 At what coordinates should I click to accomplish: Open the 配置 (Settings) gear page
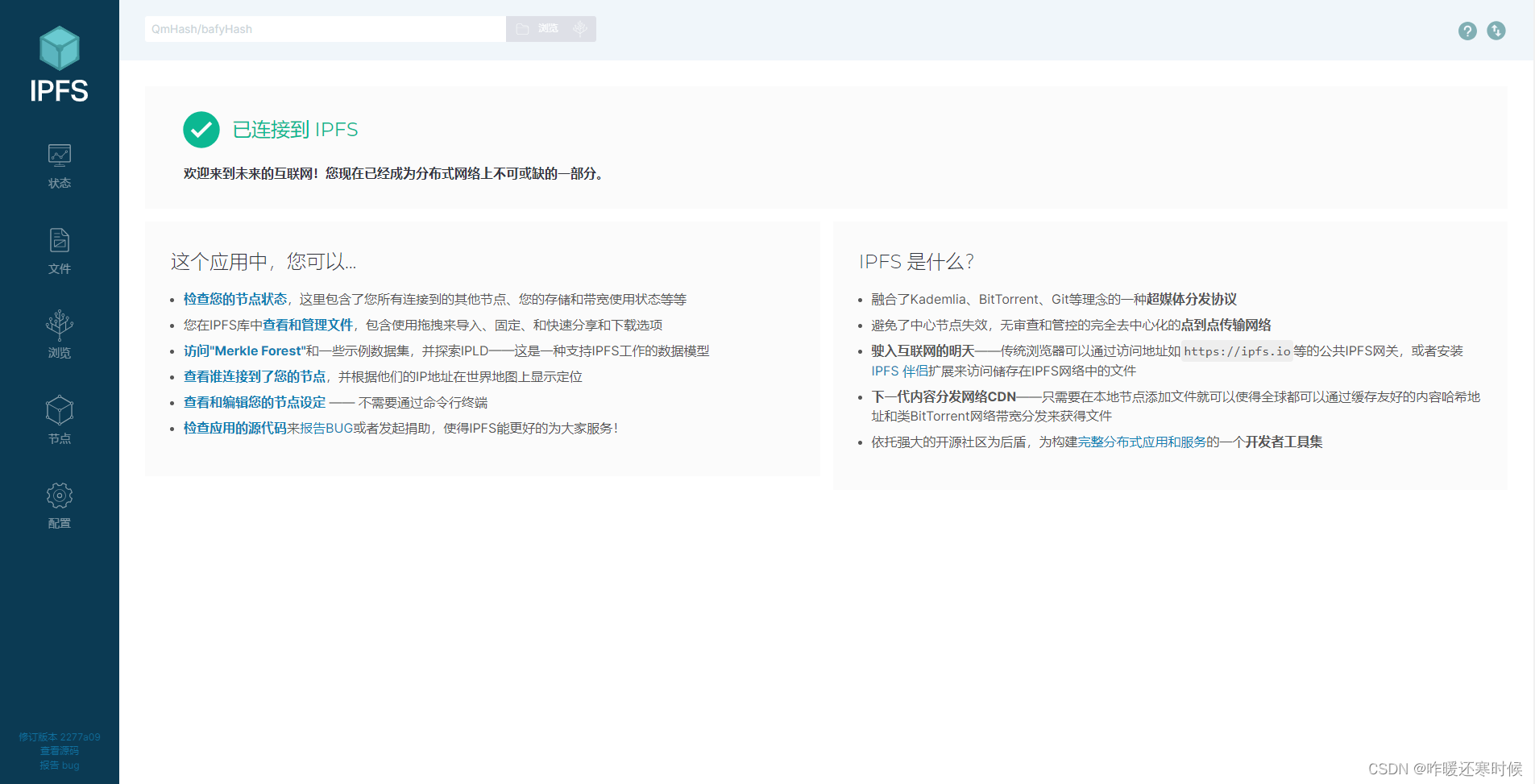pyautogui.click(x=60, y=506)
